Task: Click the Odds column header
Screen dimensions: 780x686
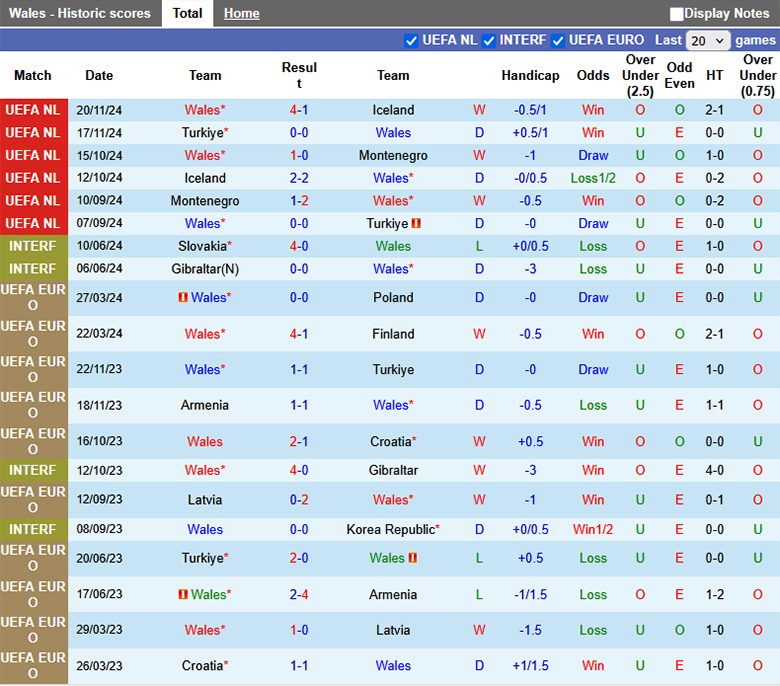Action: click(593, 76)
